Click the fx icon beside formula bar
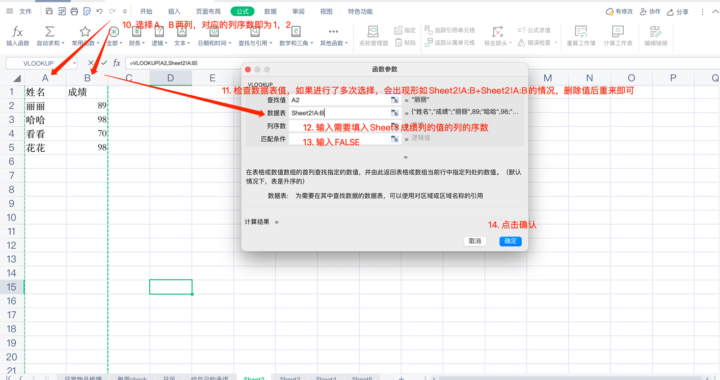 pyautogui.click(x=117, y=63)
